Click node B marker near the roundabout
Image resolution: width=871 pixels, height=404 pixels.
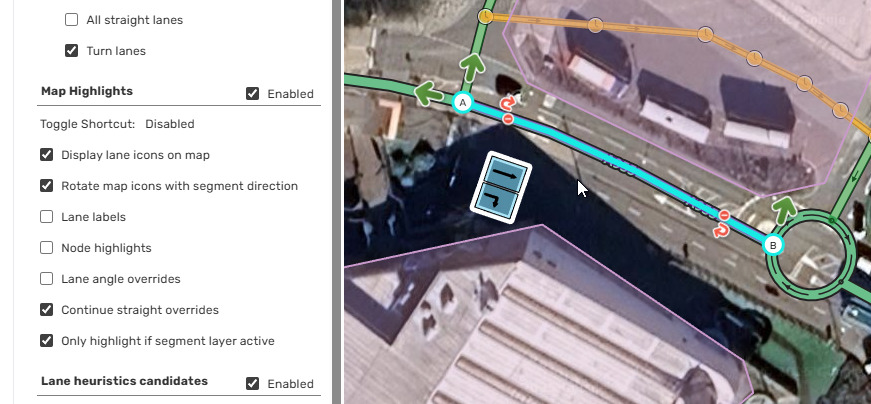[773, 245]
